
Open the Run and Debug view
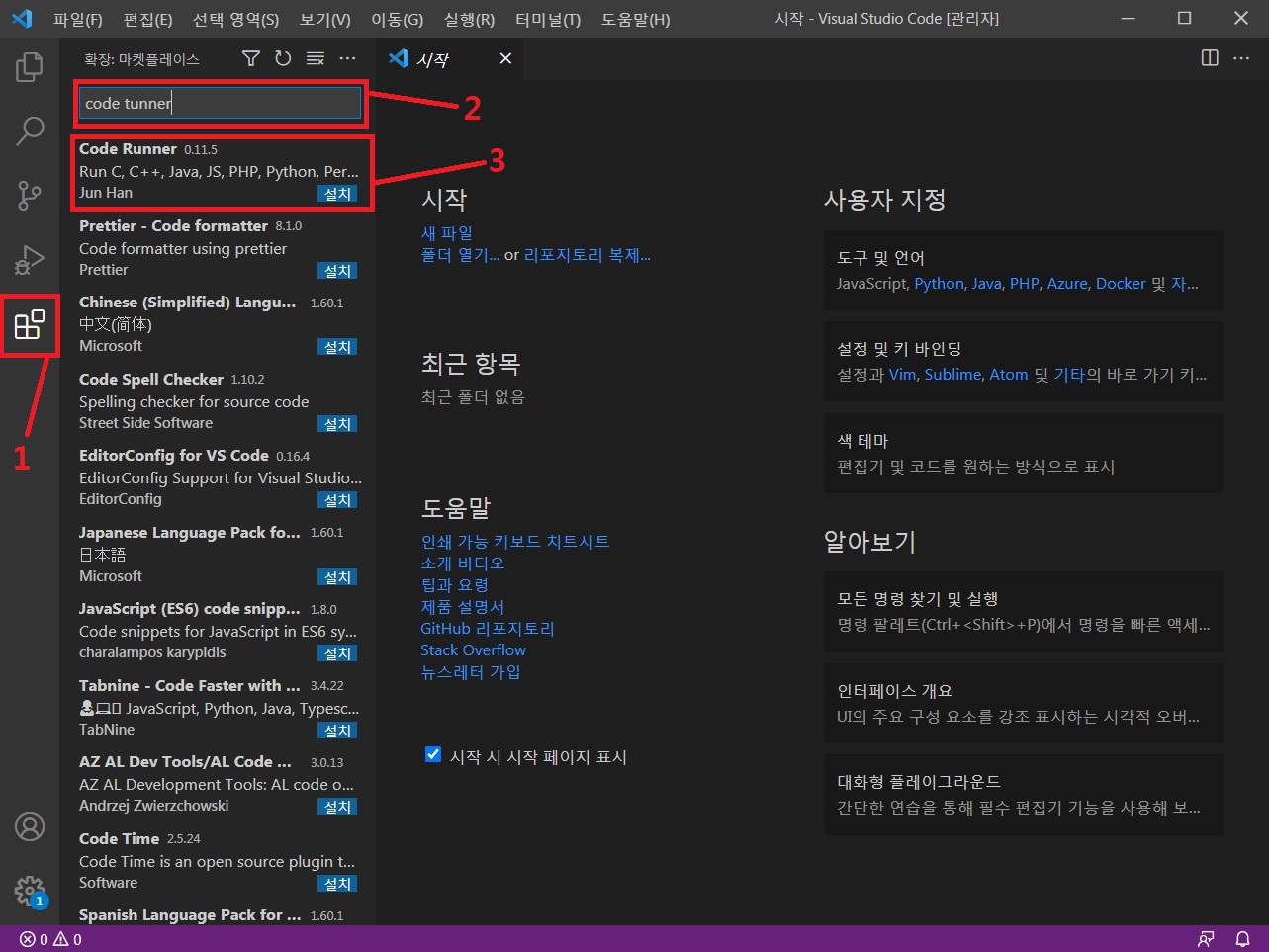point(30,260)
